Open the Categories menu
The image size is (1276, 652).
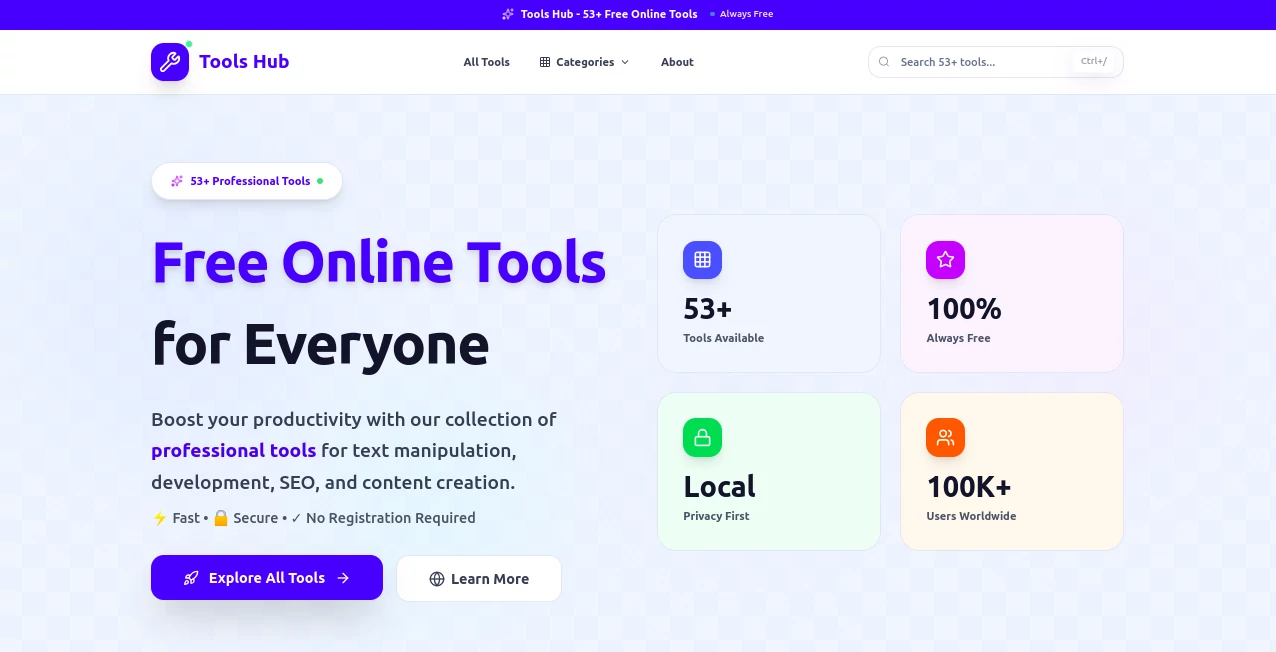[x=585, y=62]
